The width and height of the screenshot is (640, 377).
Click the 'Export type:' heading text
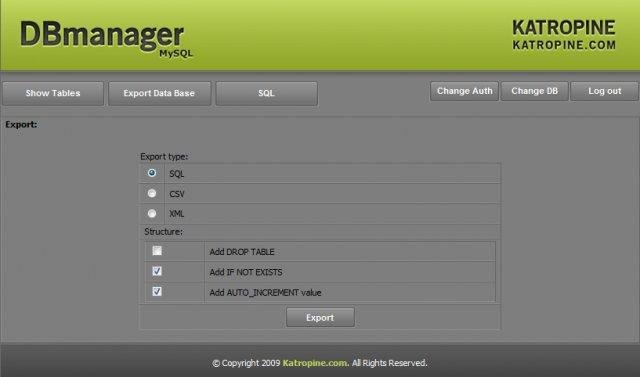pyautogui.click(x=164, y=157)
